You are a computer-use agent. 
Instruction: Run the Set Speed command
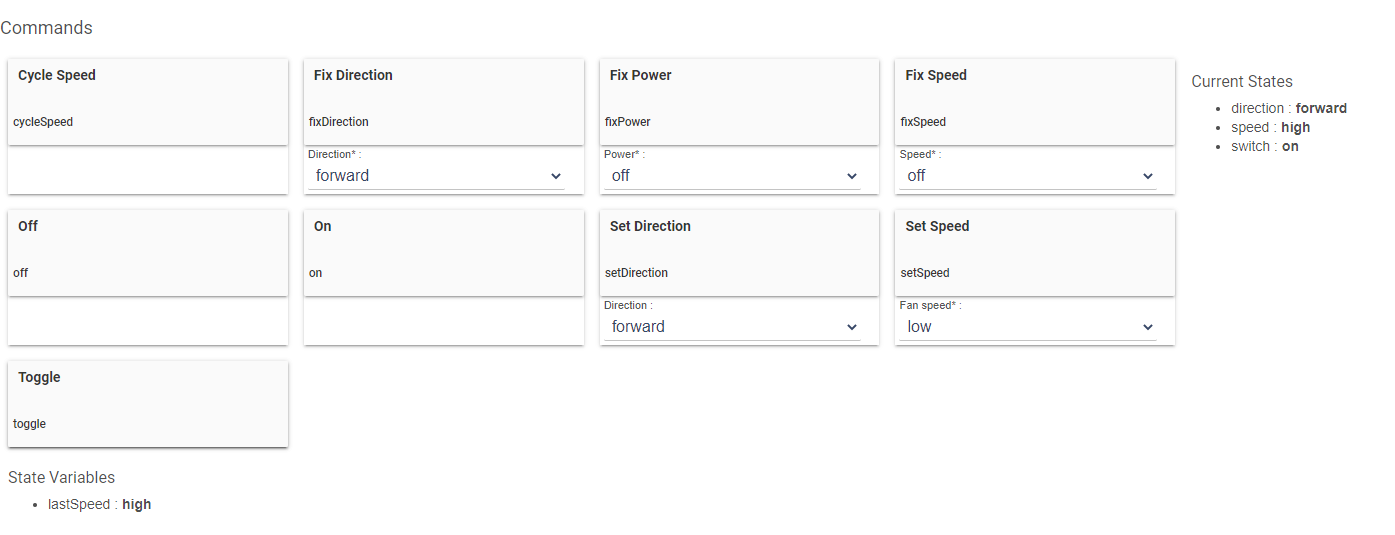coord(1035,253)
